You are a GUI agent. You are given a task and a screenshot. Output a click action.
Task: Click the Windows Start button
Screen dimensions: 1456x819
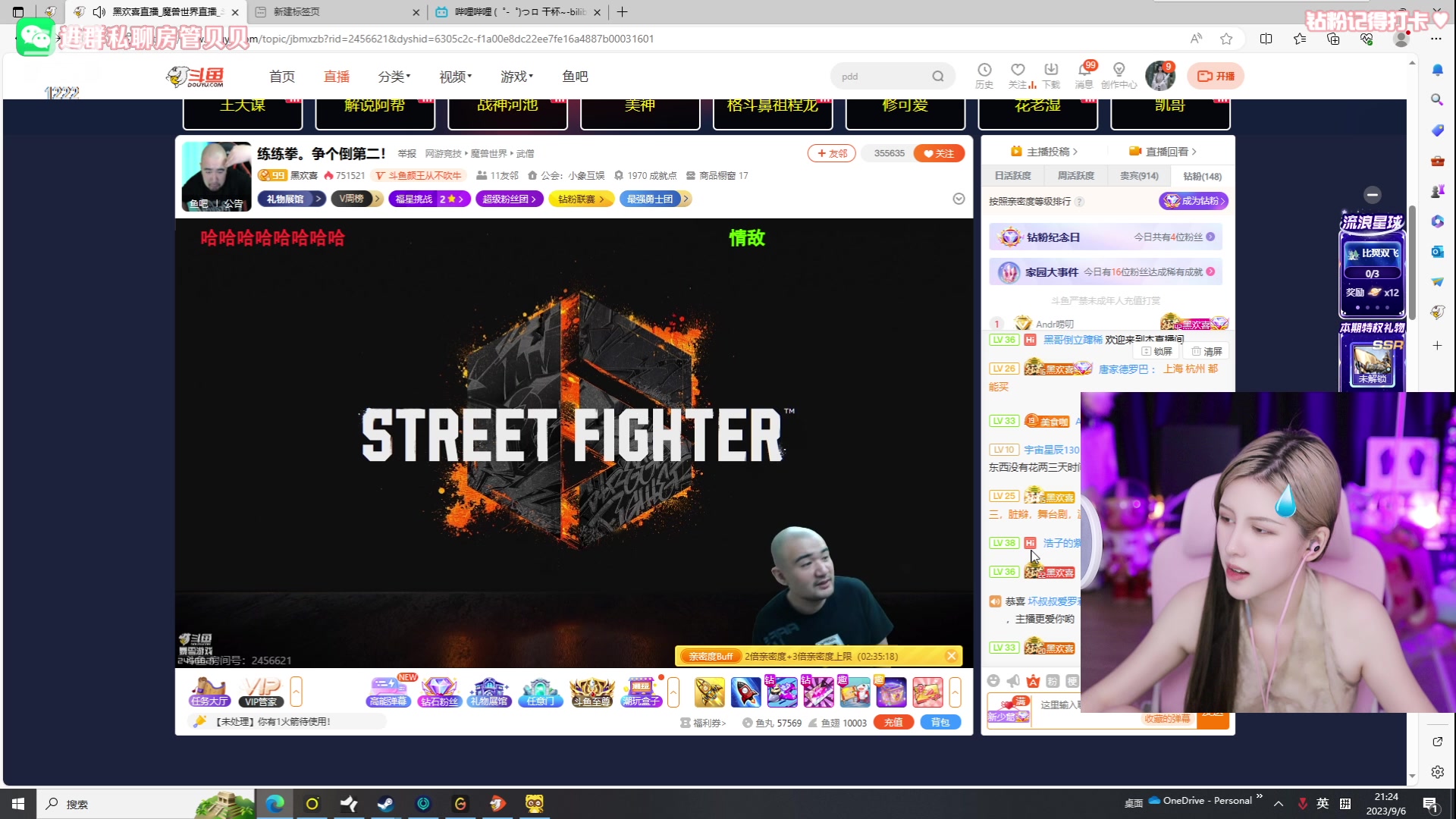click(18, 804)
